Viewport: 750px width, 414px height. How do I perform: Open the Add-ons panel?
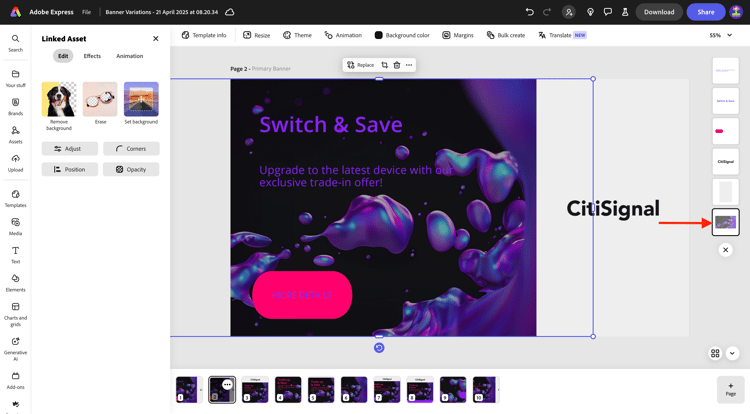click(x=15, y=381)
